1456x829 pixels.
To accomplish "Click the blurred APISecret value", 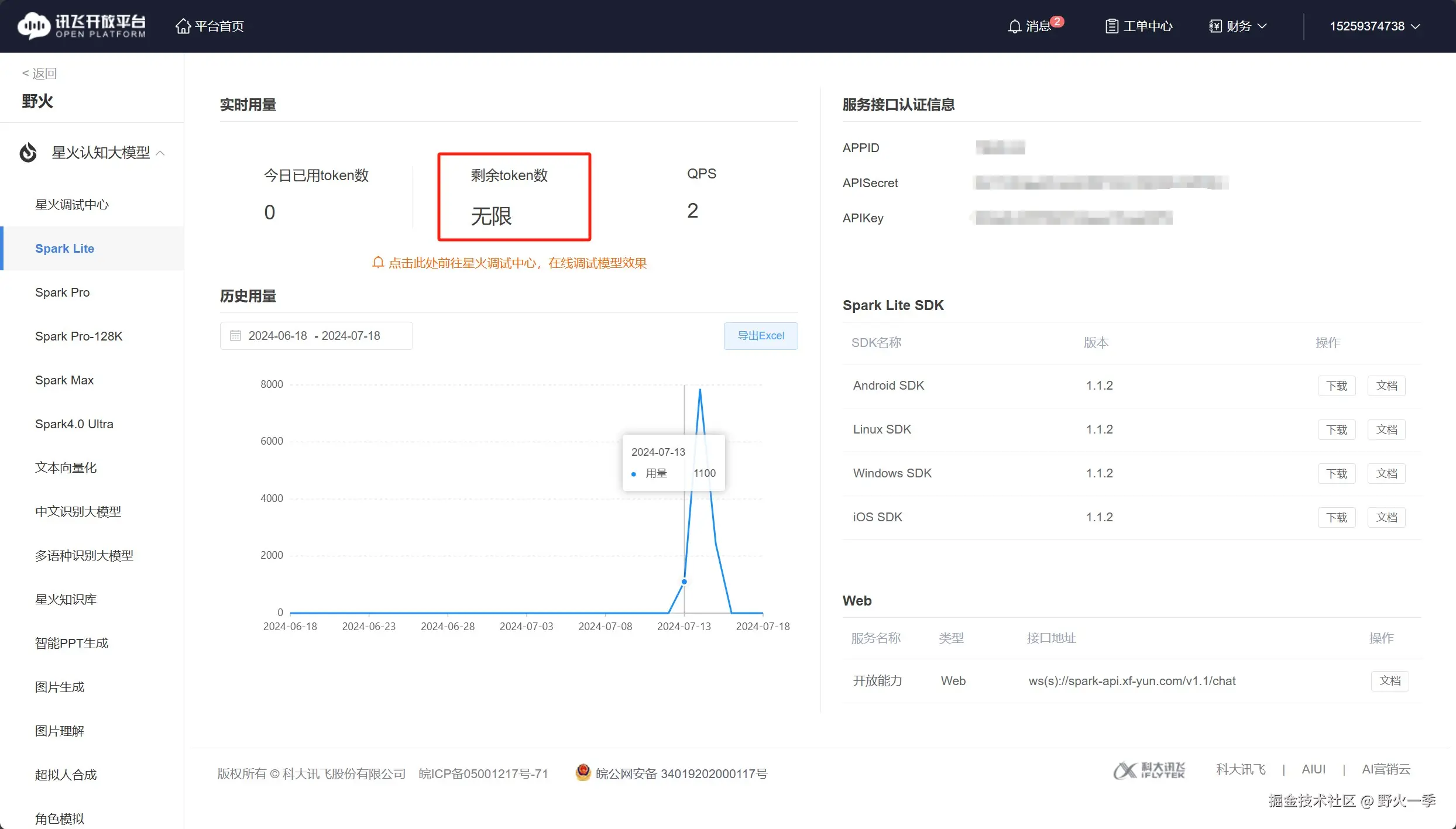I will (1101, 183).
